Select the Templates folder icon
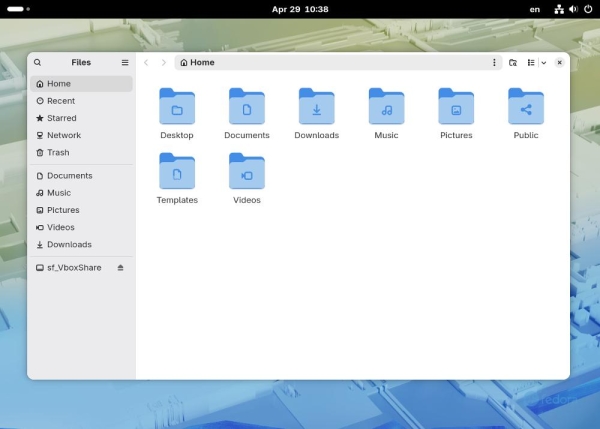600x429 pixels. click(x=177, y=172)
